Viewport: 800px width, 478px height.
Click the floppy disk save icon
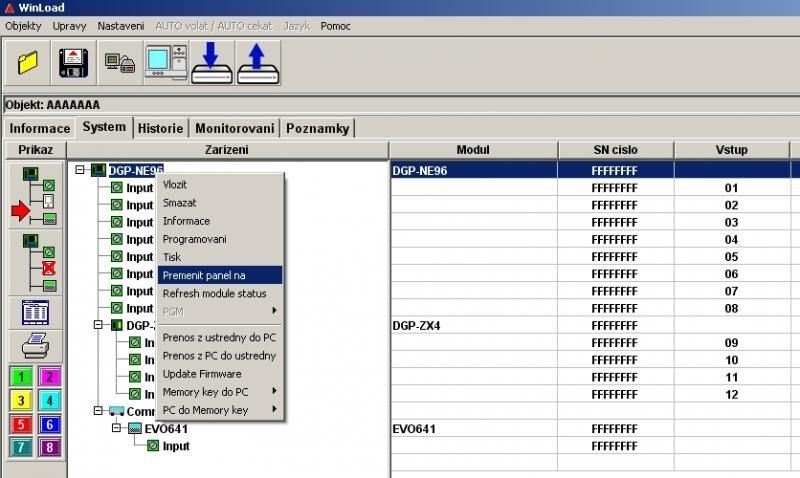[75, 63]
